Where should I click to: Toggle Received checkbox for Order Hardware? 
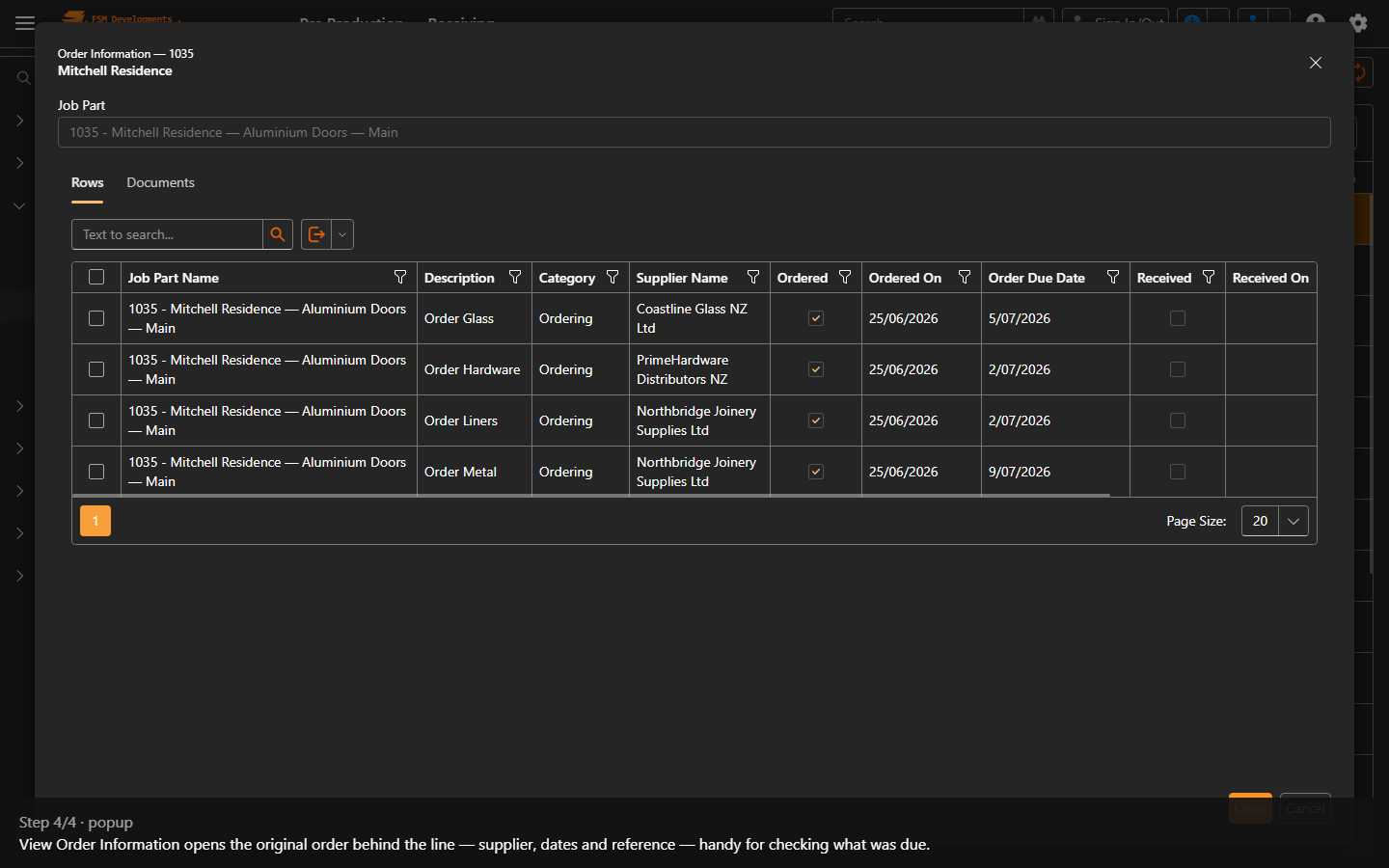(1178, 369)
